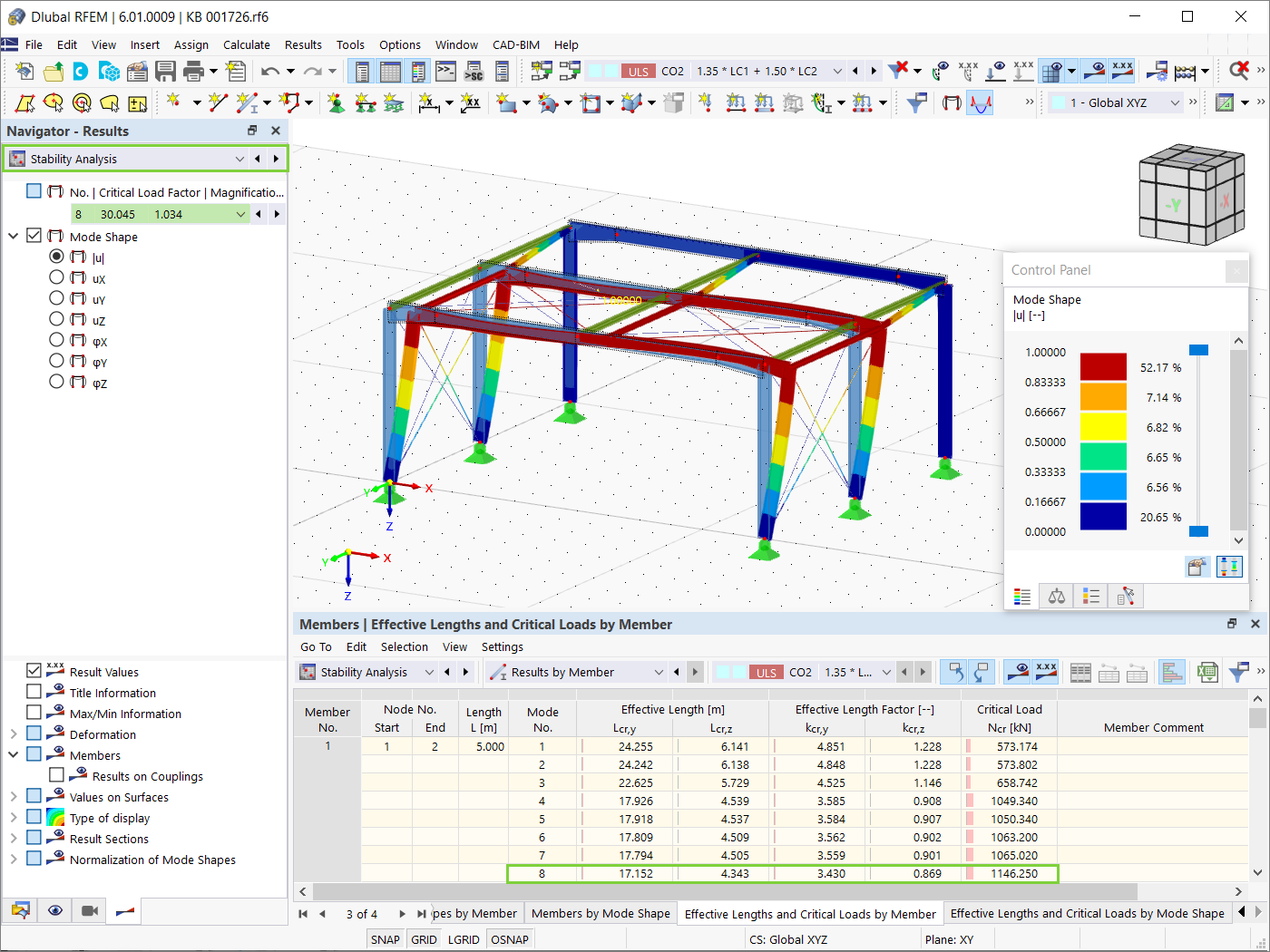Expand the Type of display node

pyautogui.click(x=14, y=817)
